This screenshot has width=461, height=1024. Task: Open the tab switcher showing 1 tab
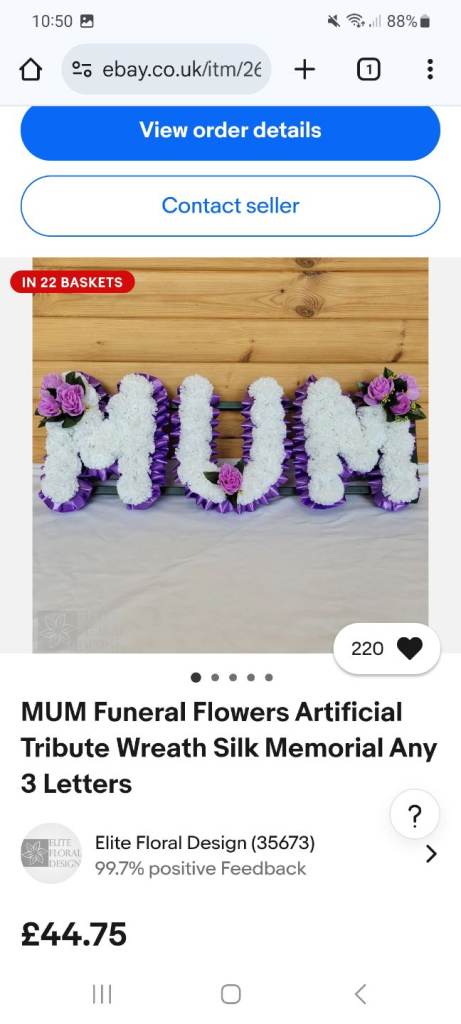[368, 69]
